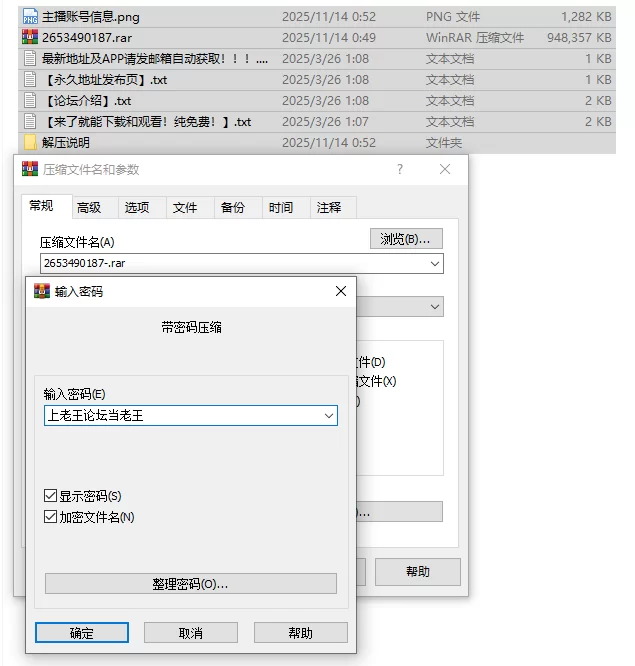Open 整理密码(O)... button
This screenshot has height=666, width=635.
[x=191, y=584]
